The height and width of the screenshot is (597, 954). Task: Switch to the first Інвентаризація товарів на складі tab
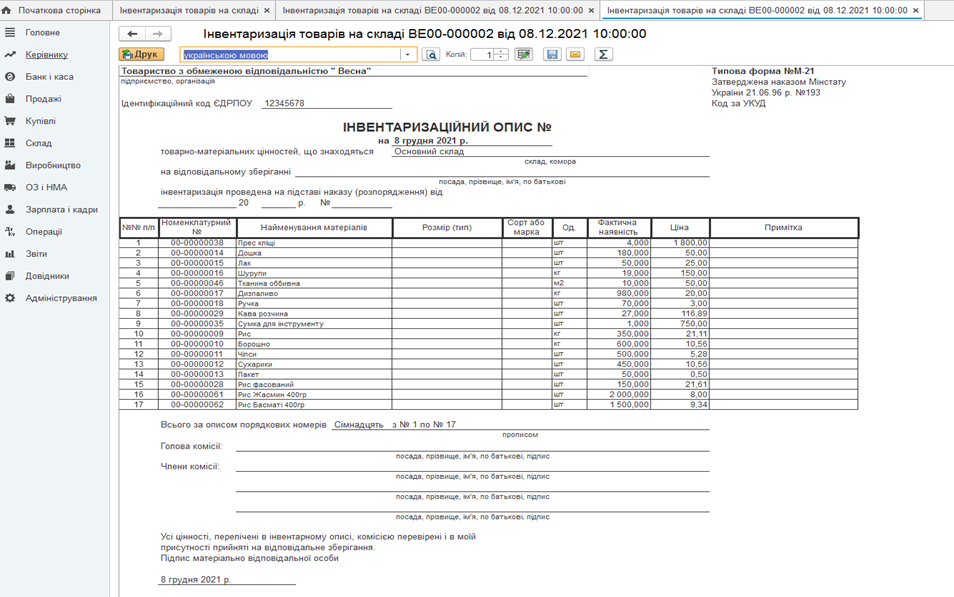[x=189, y=10]
